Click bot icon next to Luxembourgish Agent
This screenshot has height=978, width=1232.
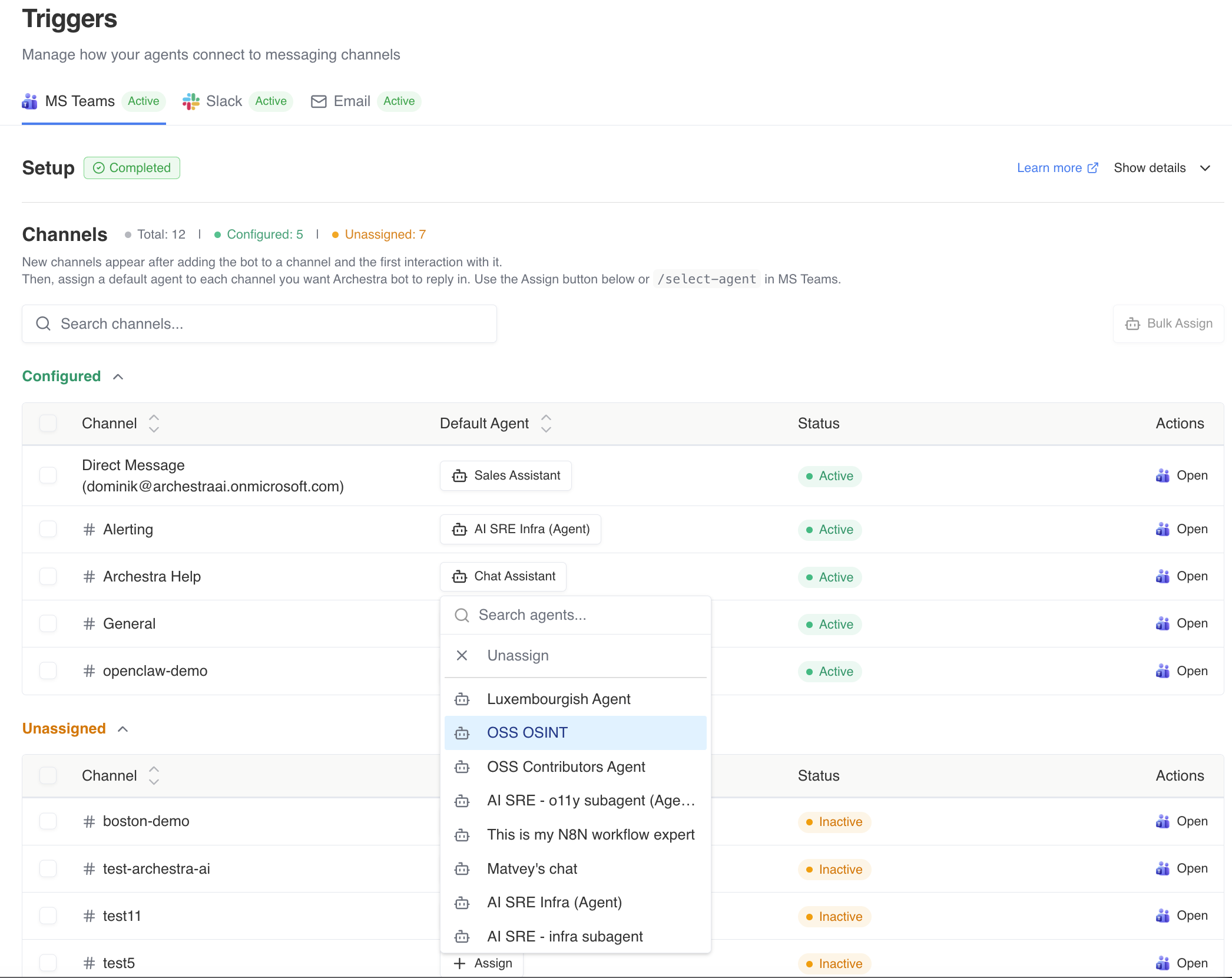[x=462, y=699]
